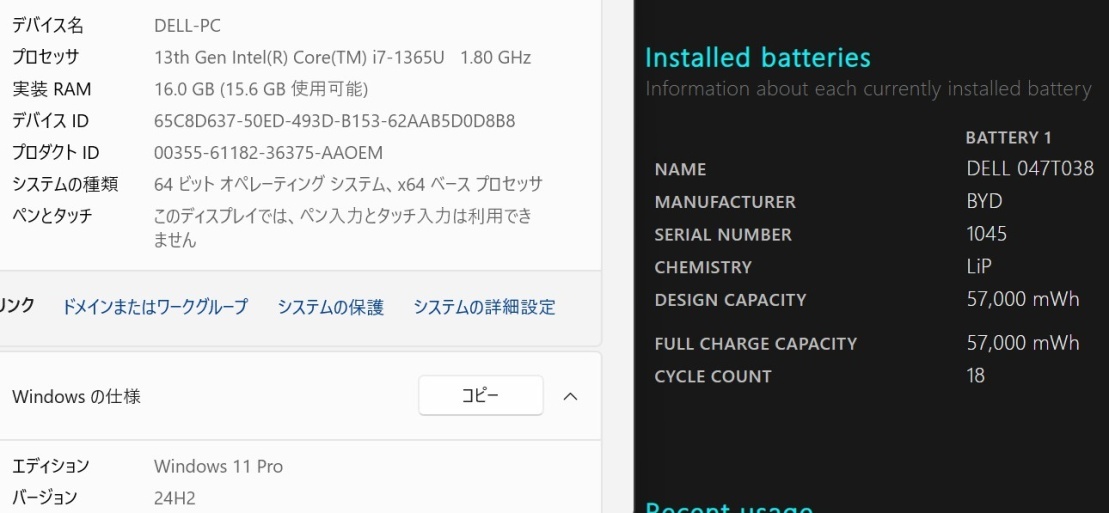Click the Windows の仕様 heading

click(x=76, y=396)
